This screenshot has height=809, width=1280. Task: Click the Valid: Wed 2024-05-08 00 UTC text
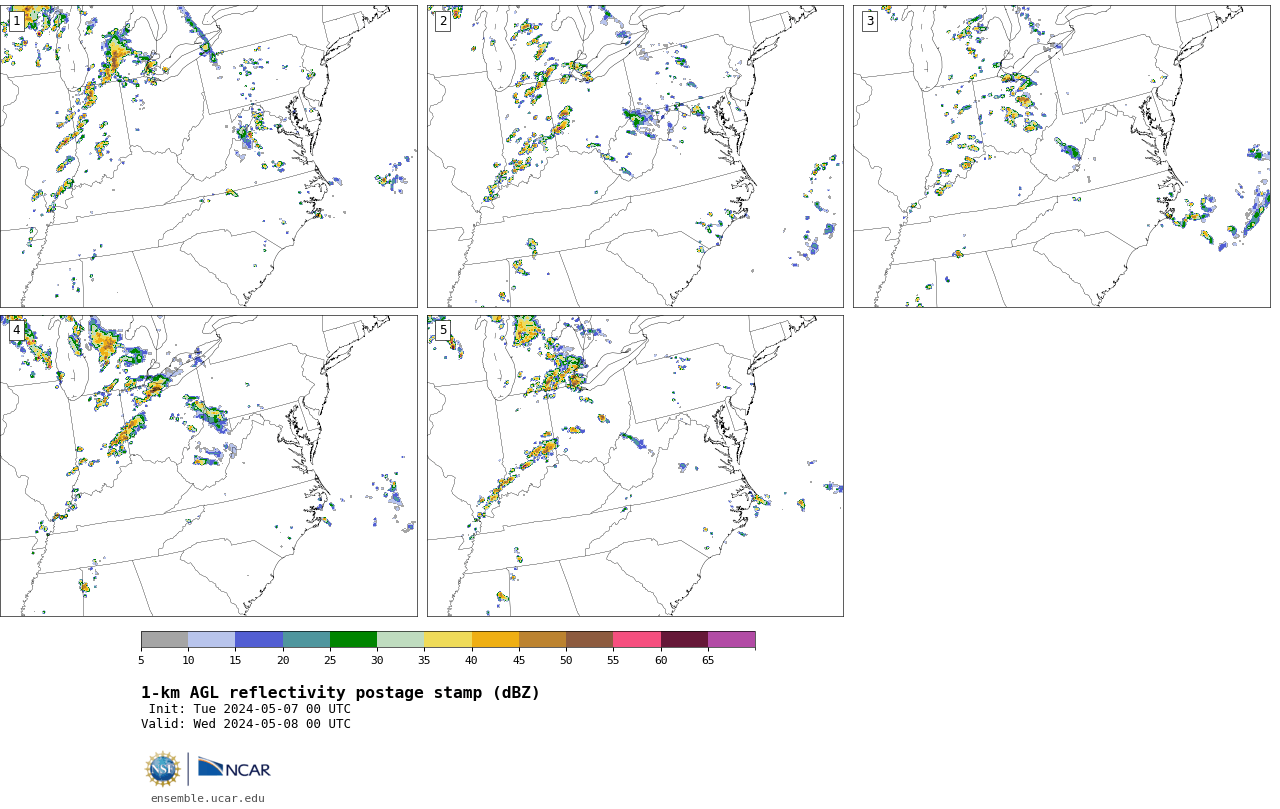pos(246,724)
